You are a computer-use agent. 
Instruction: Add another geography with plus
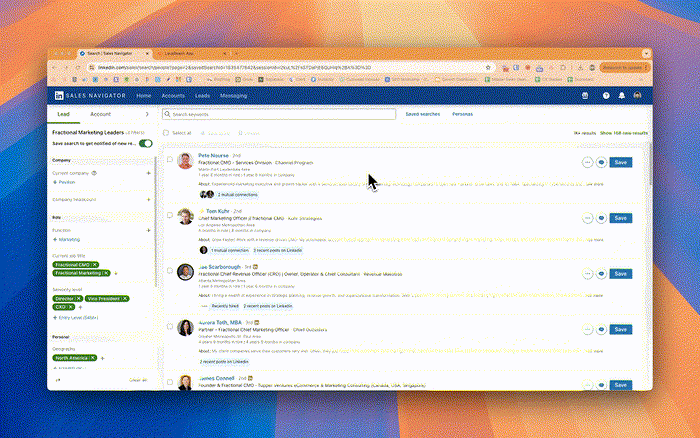pyautogui.click(x=102, y=358)
